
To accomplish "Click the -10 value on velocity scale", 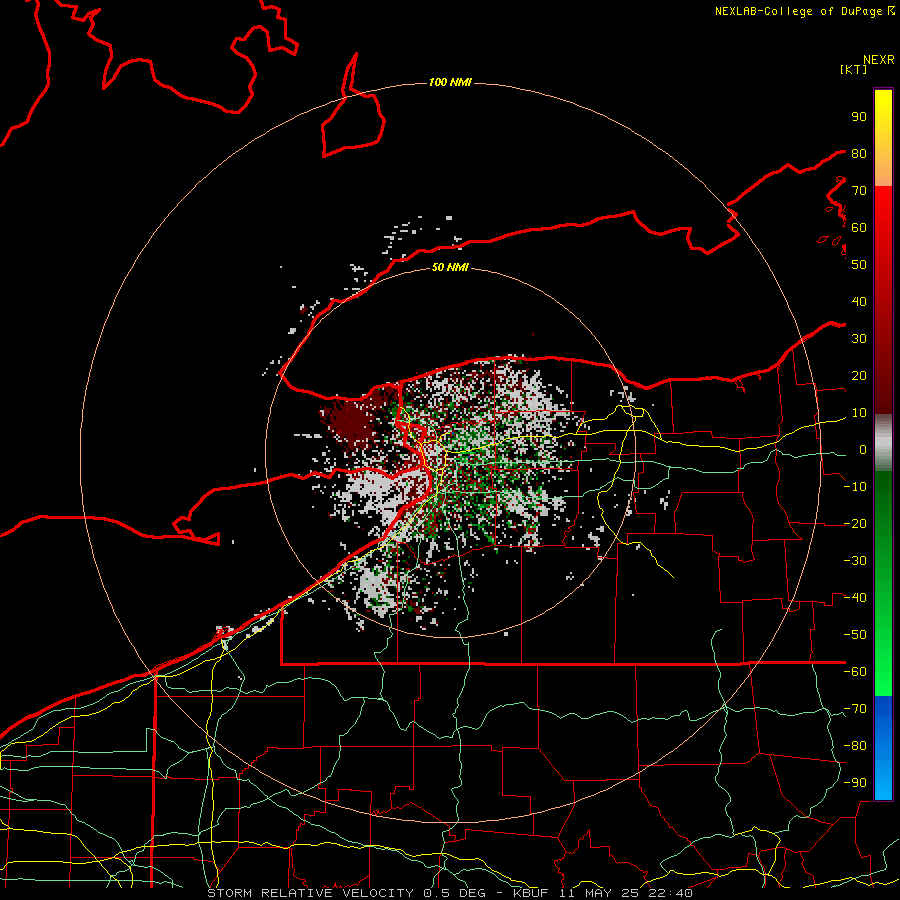I will click(x=855, y=487).
